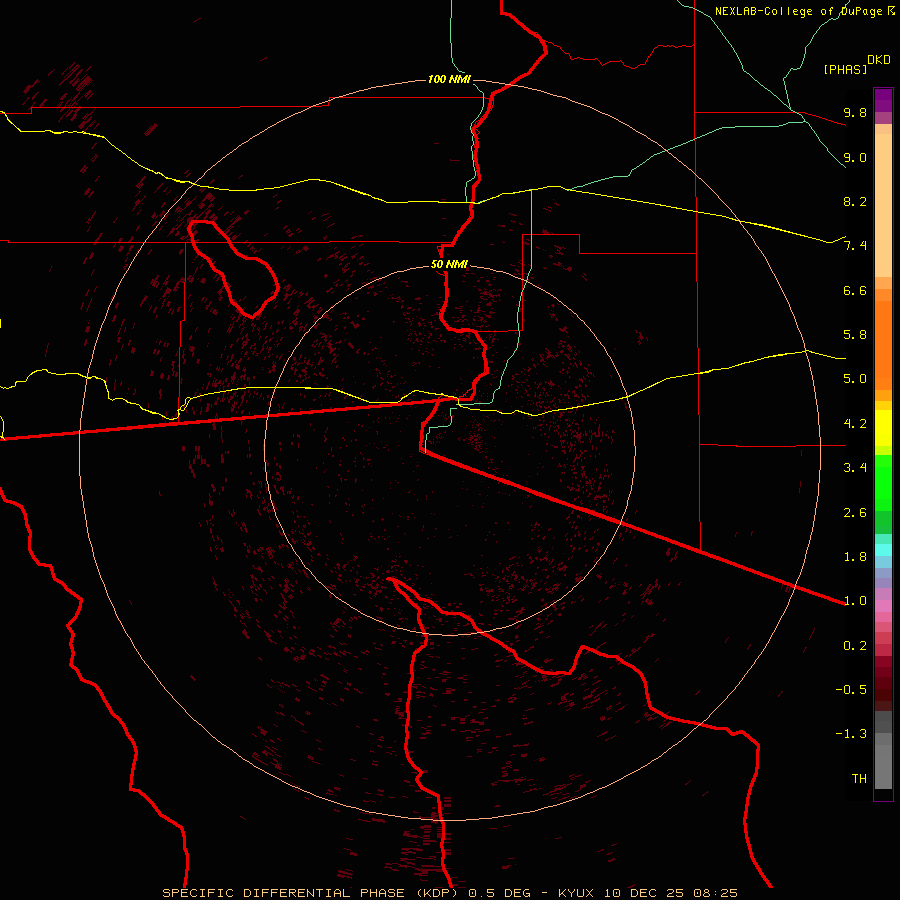Click the 50 NMI range ring label
900x900 pixels.
(449, 264)
